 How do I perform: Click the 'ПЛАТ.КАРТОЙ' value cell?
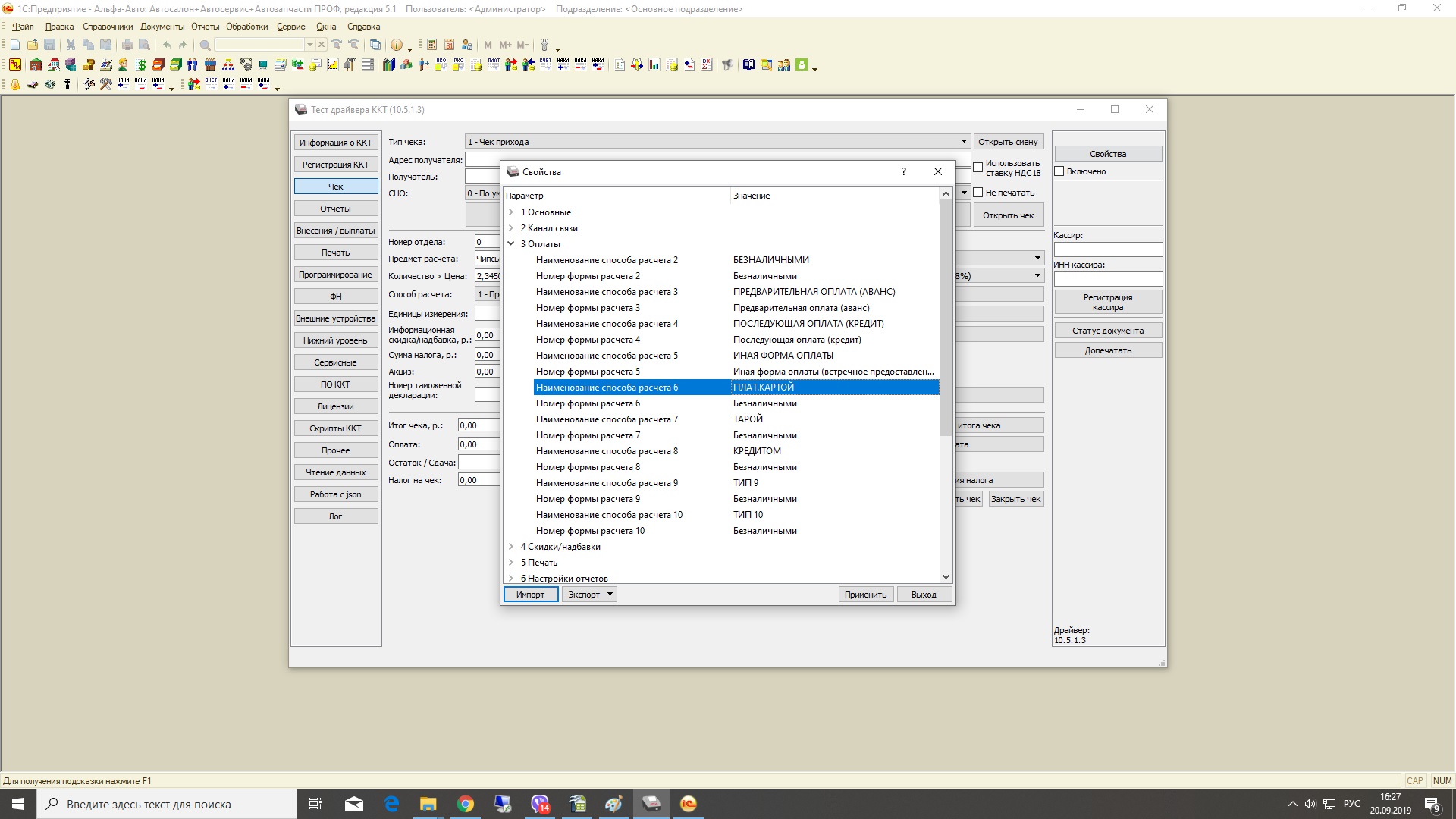[x=834, y=388]
